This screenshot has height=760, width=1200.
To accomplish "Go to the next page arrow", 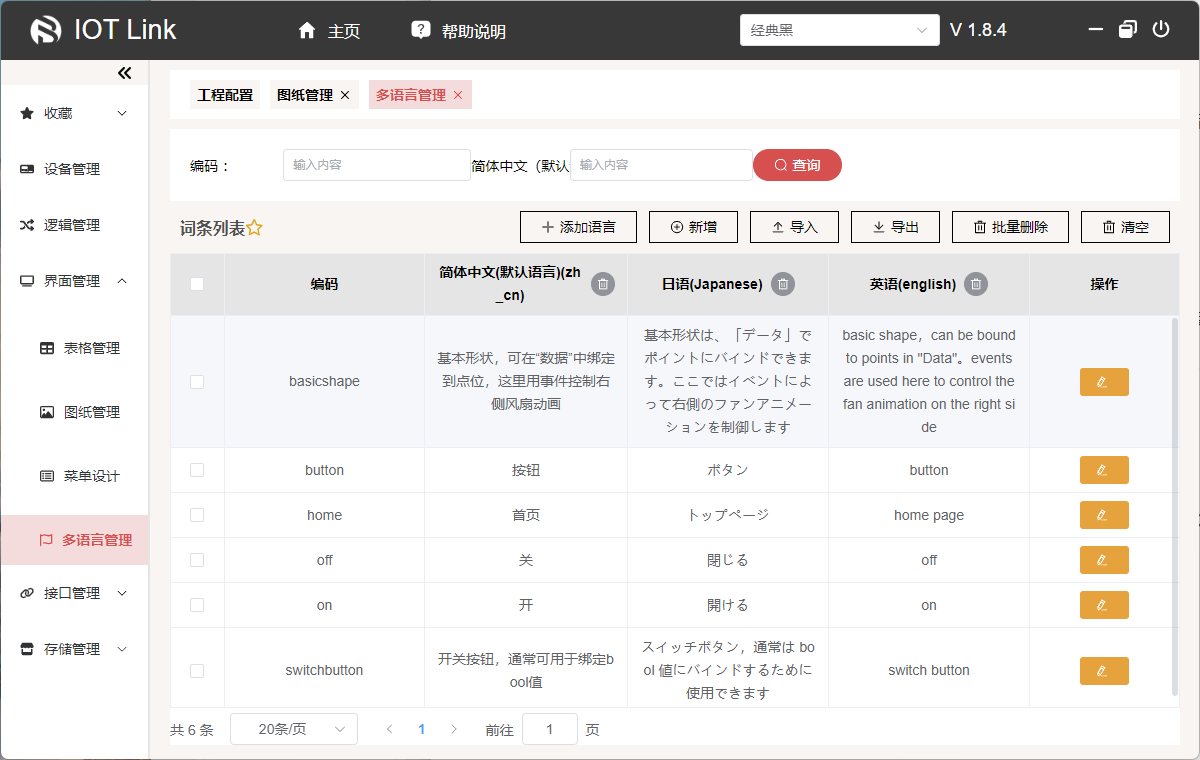I will (x=454, y=729).
